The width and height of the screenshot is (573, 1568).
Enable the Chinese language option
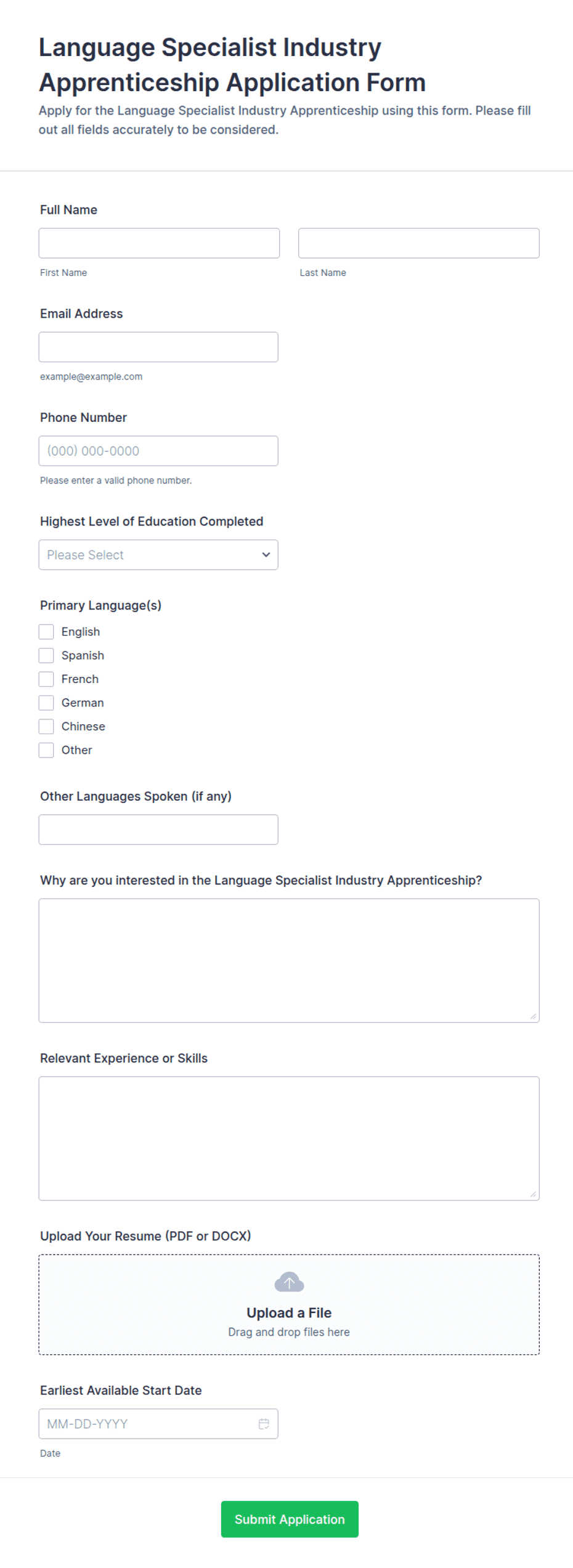tap(46, 727)
